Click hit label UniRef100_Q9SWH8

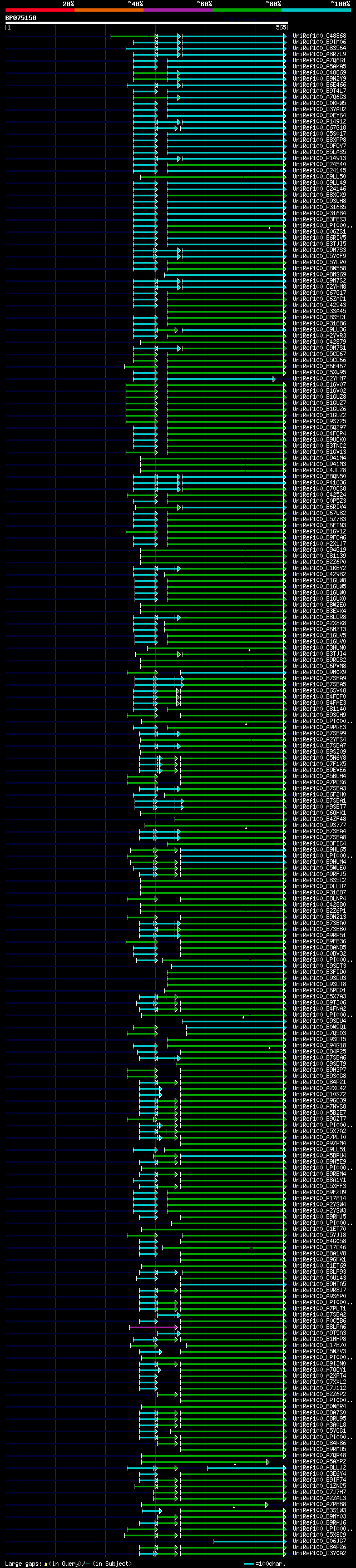click(x=319, y=201)
